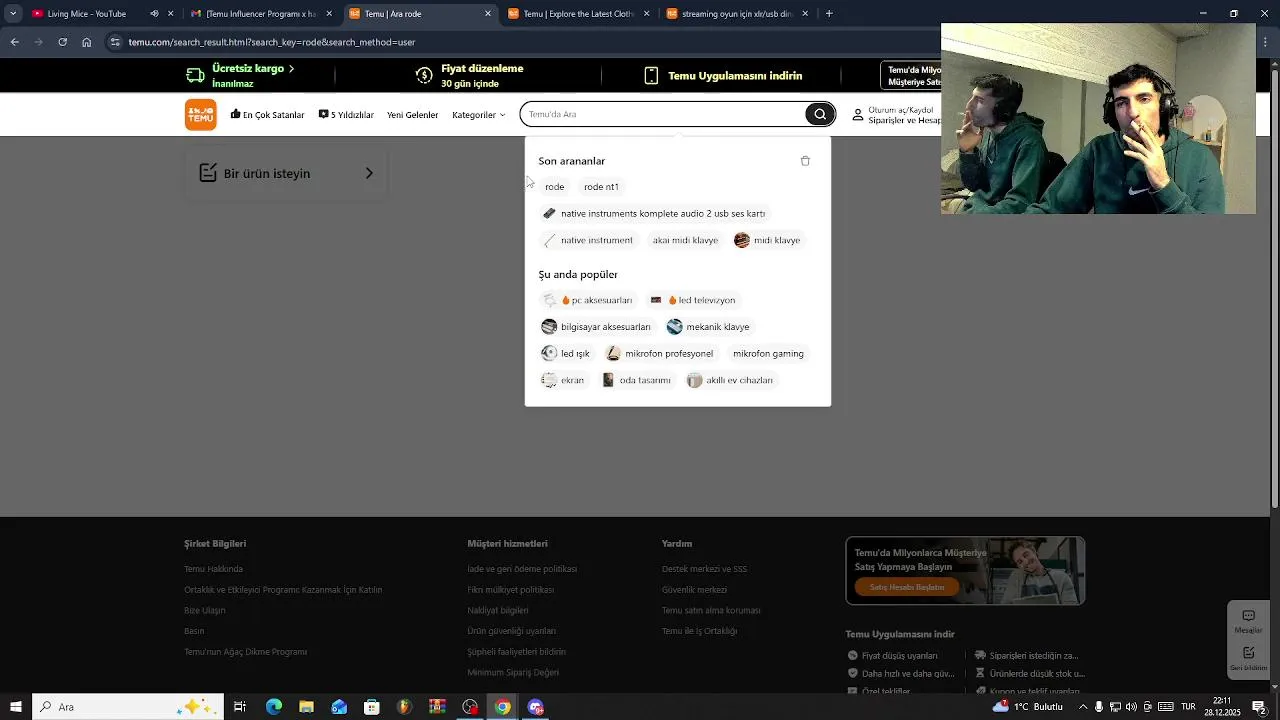Screen dimensions: 1280x720
Task: Select 'akıllı ev cihazları' popular search
Action: click(x=730, y=380)
